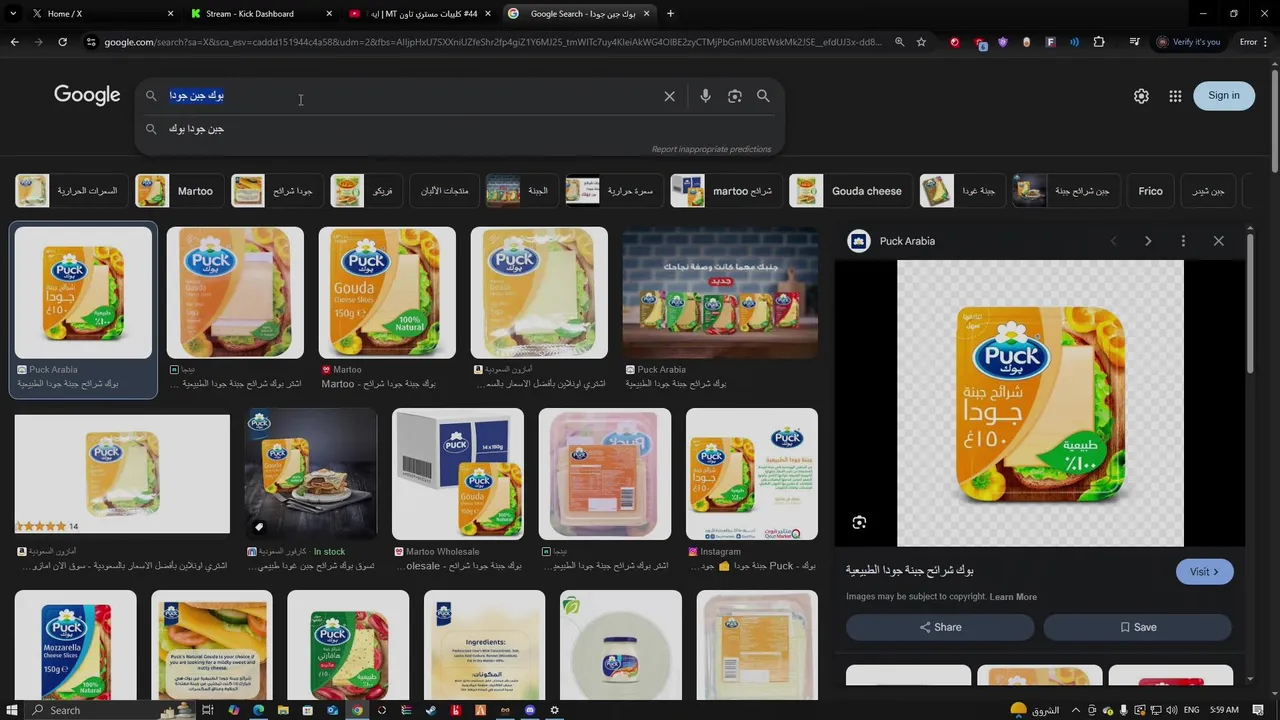Click the Google logo
Screen dimensions: 1280x720
87,95
